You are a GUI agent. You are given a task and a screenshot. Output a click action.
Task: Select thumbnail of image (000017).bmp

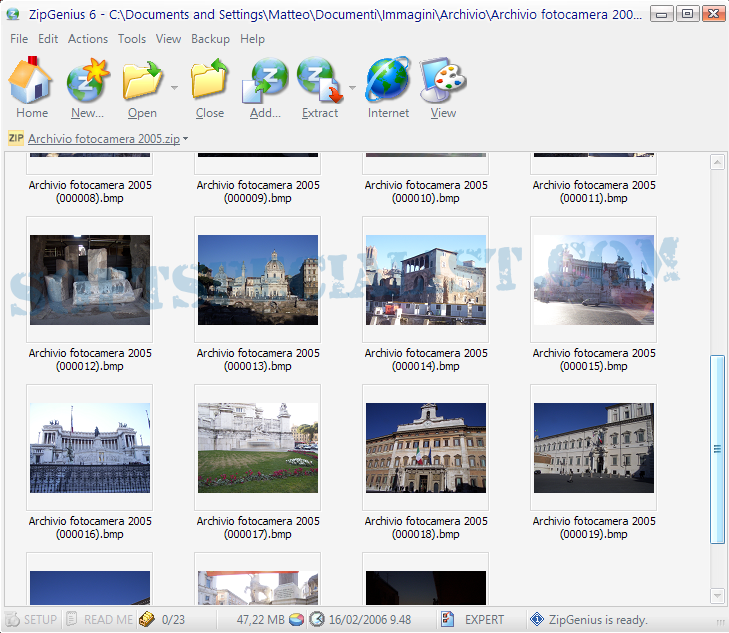click(258, 448)
